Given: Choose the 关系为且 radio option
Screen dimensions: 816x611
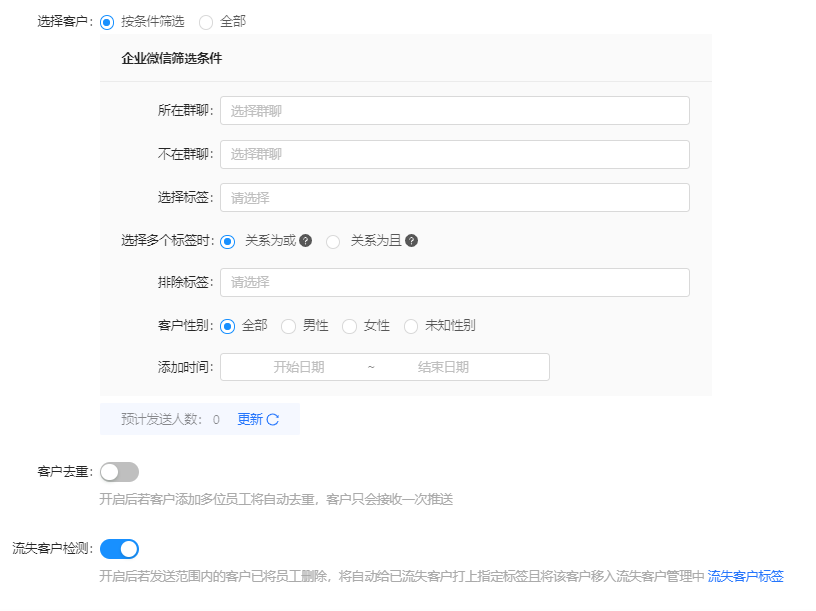Looking at the screenshot, I should click(333, 241).
